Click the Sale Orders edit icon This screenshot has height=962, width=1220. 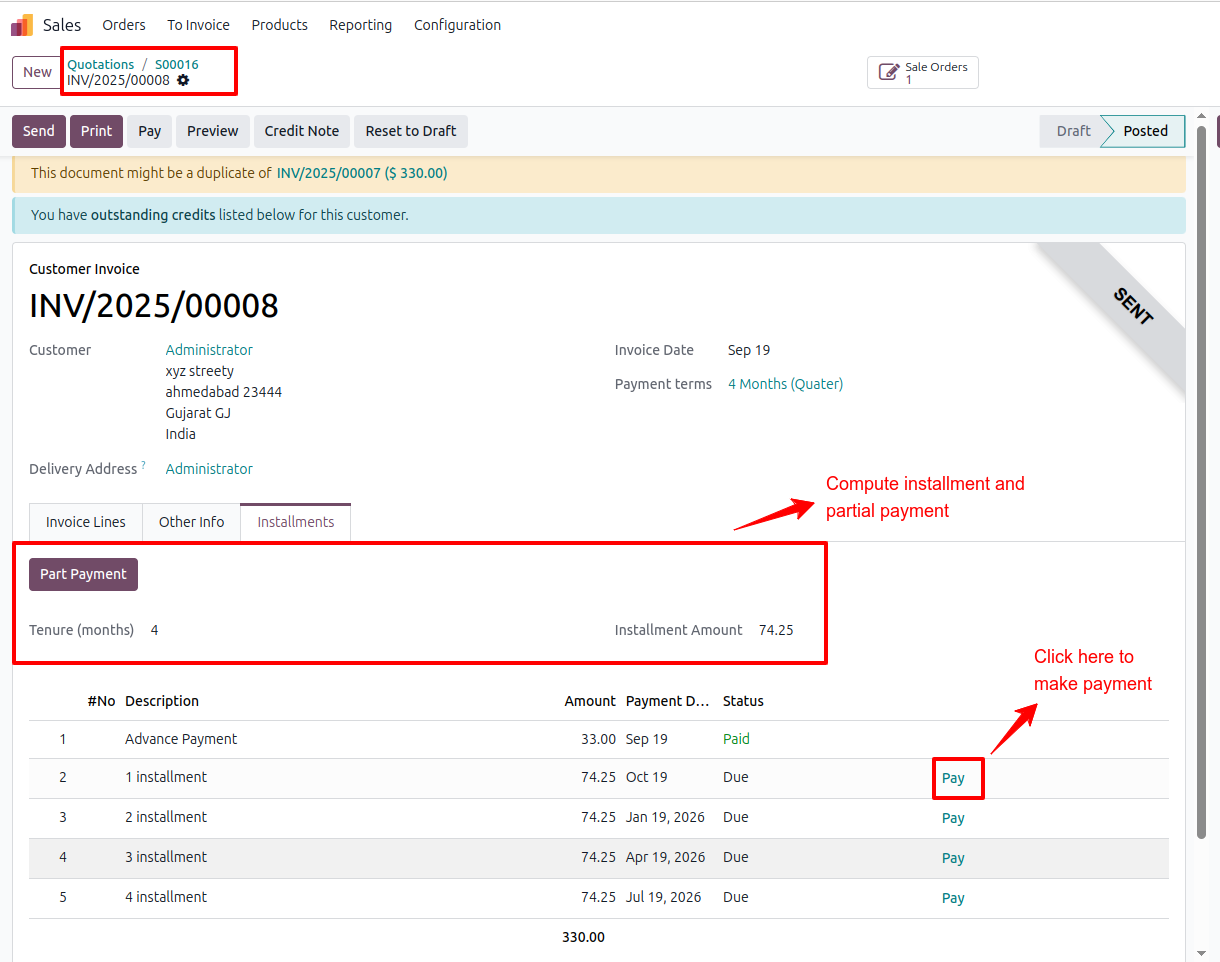(888, 72)
